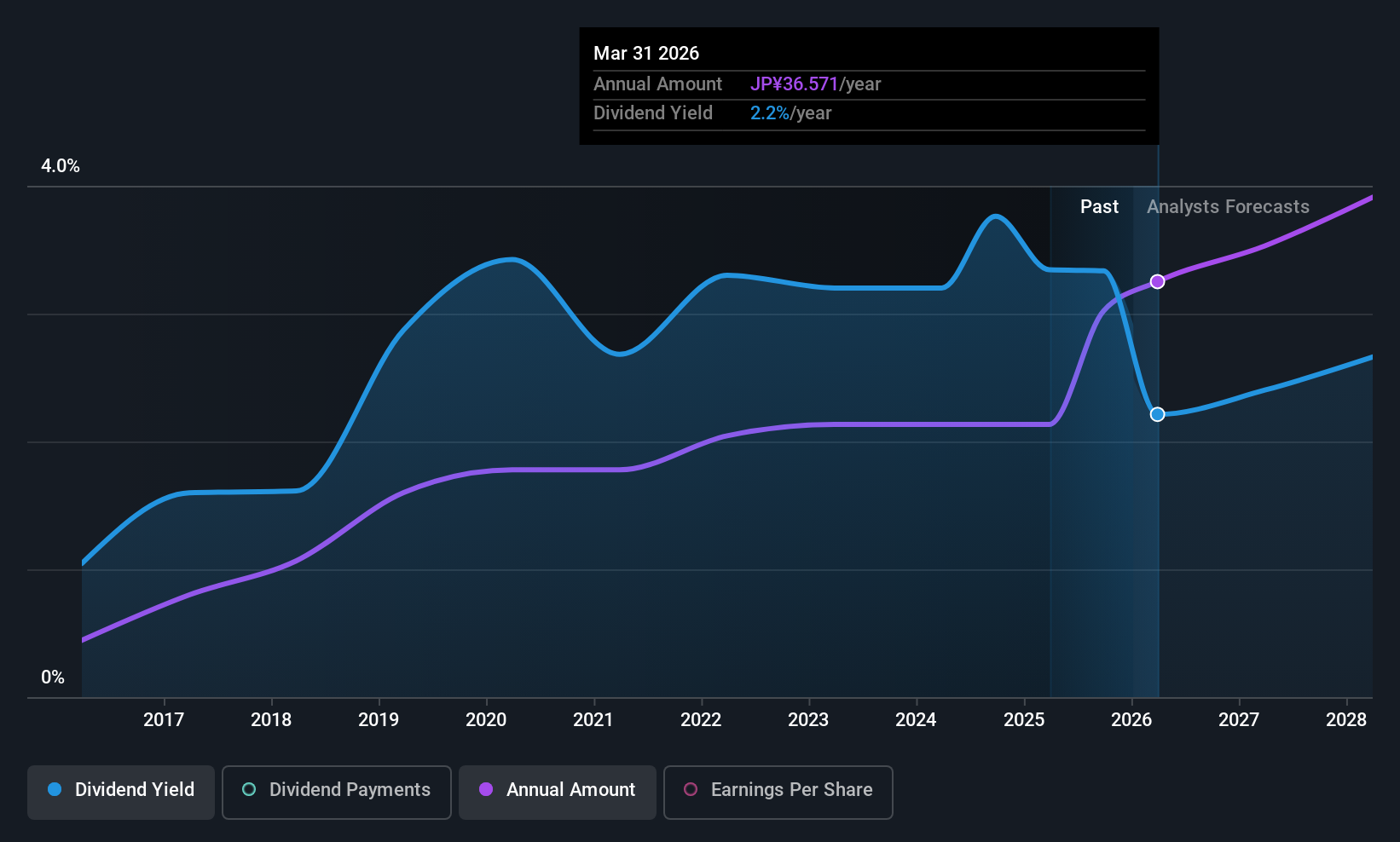Toggle the Dividend Yield legend series
This screenshot has width=1400, height=842.
[121, 792]
